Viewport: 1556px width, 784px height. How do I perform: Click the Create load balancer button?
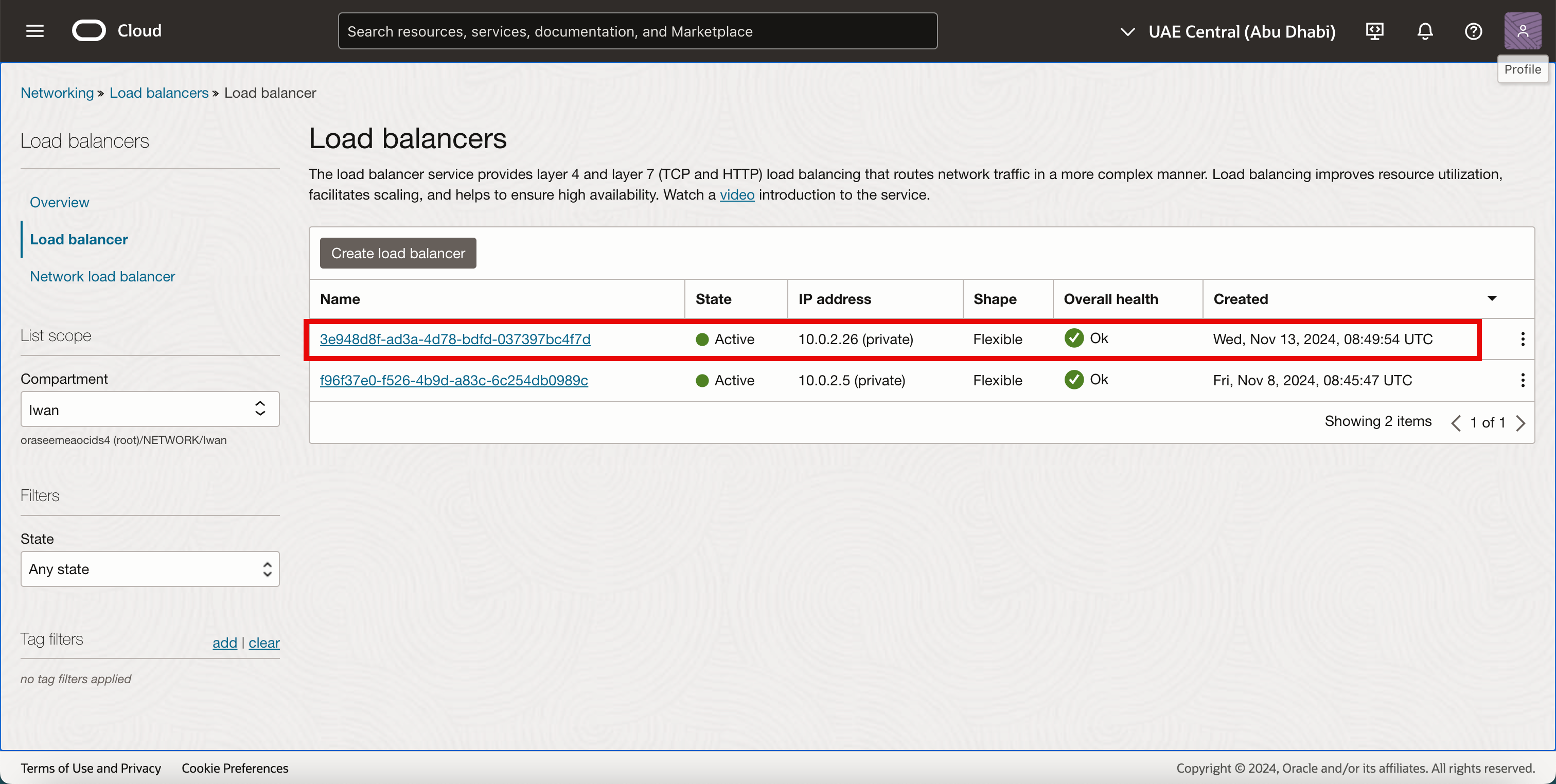(397, 253)
